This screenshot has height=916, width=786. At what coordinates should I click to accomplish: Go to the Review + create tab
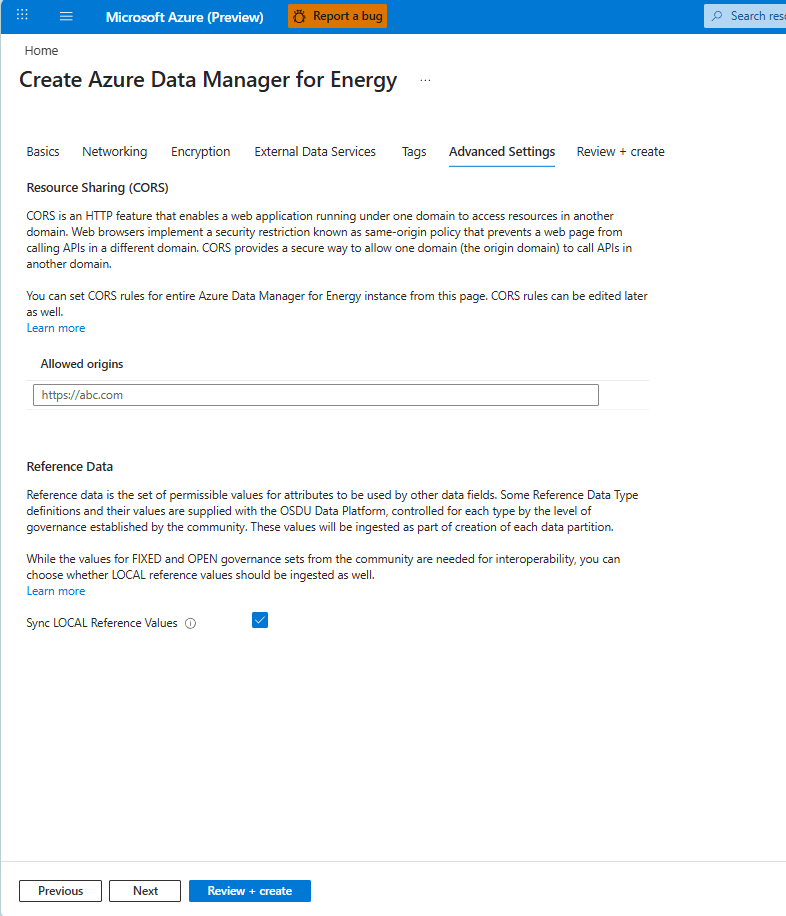pos(620,151)
